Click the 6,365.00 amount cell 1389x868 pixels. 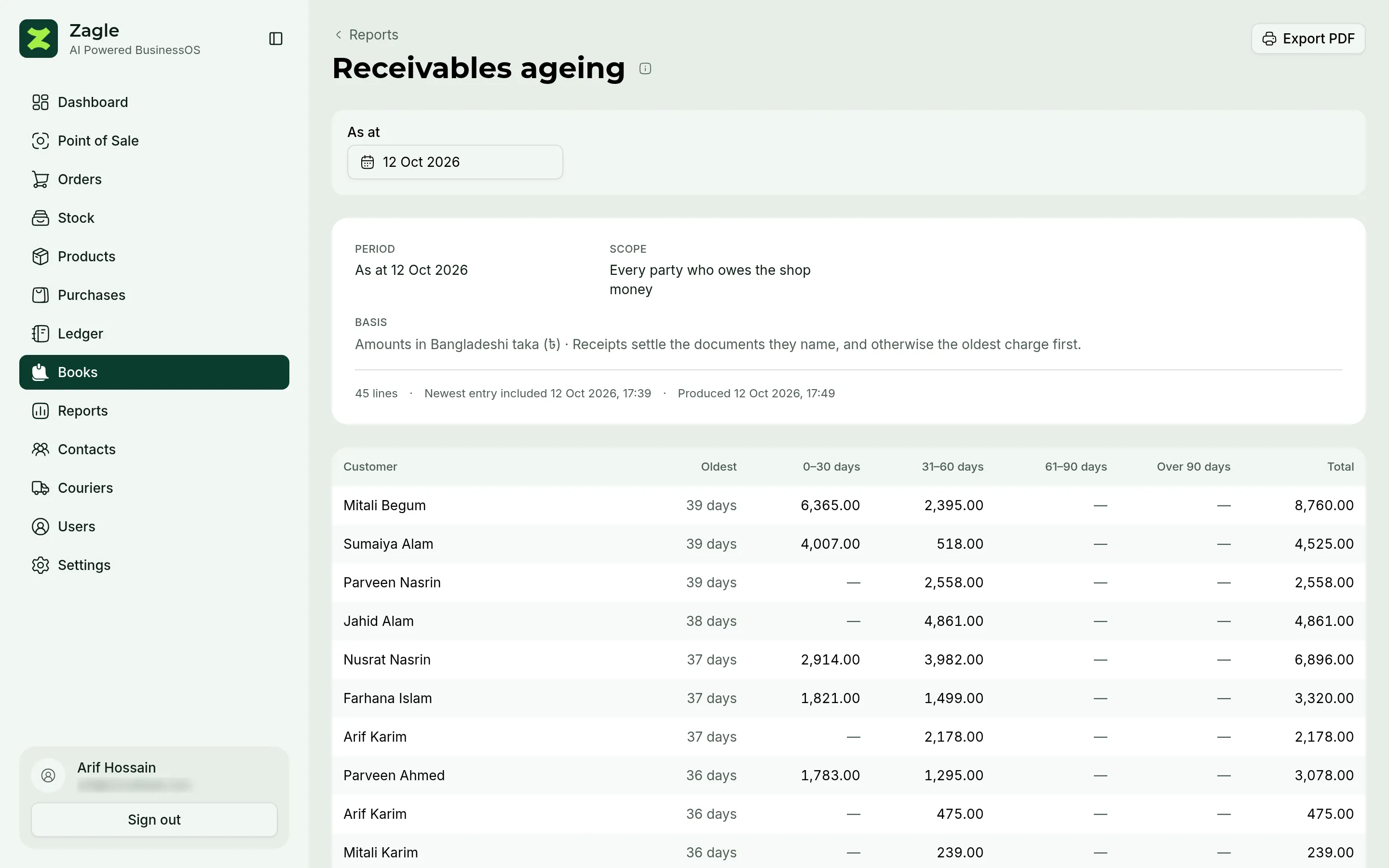coord(830,505)
